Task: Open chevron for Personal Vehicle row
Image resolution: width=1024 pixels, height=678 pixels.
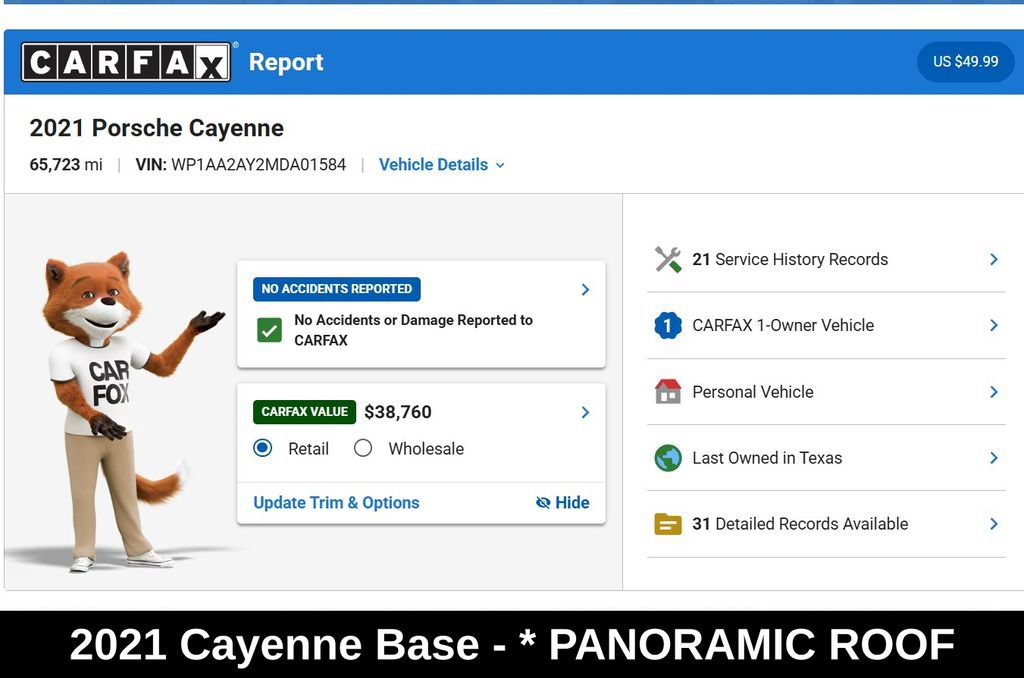Action: 993,392
